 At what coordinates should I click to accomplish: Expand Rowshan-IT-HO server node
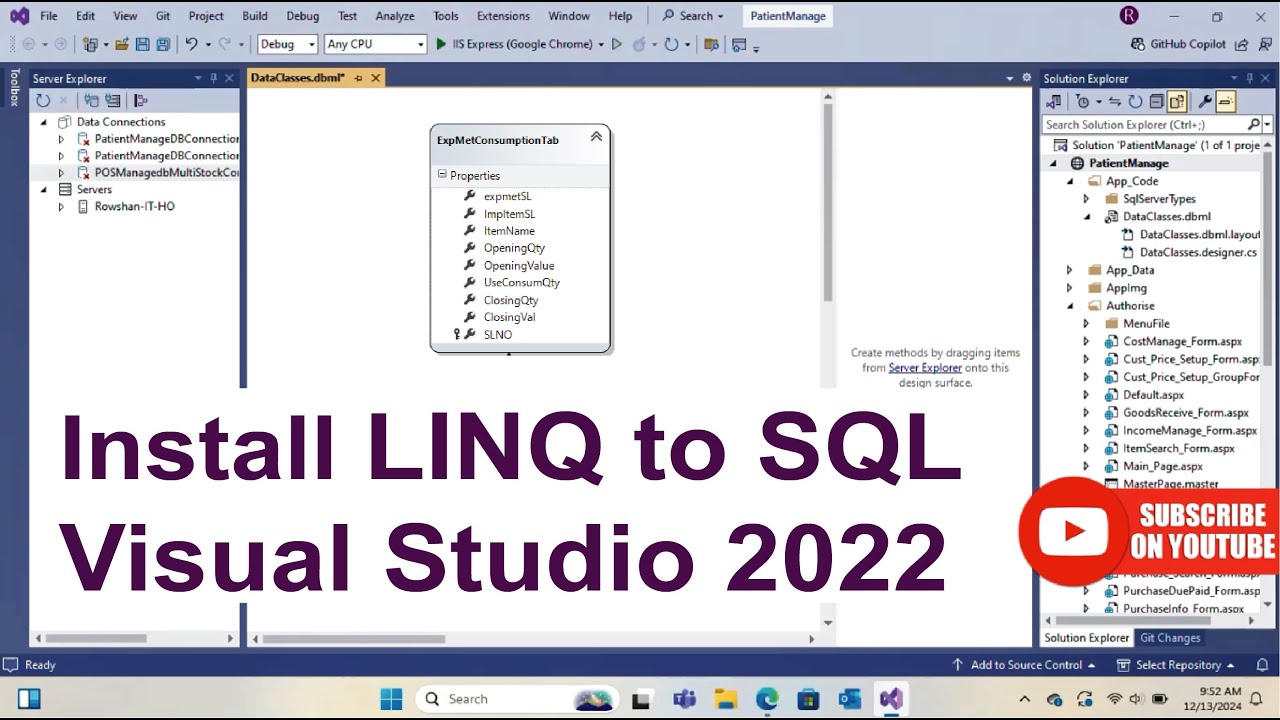(61, 207)
